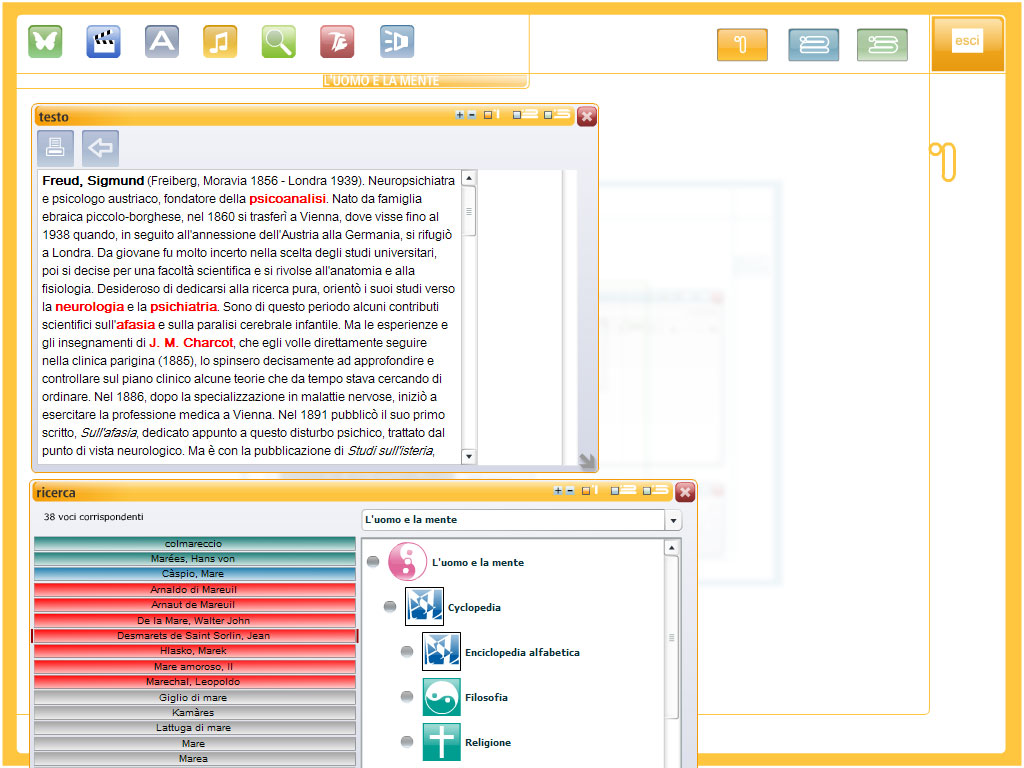Select the Càspio, Mare result
1024x768 pixels.
[x=195, y=573]
